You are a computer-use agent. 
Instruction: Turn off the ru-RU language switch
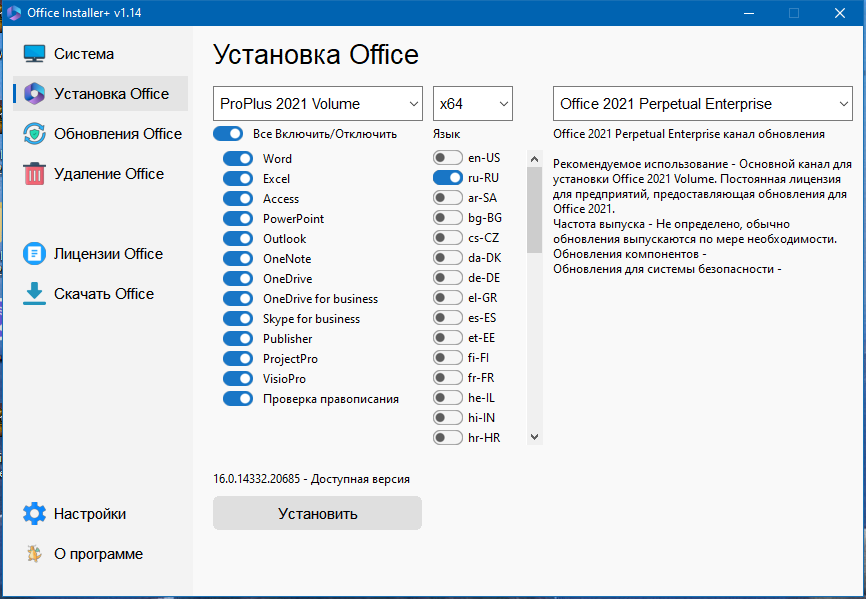(x=447, y=178)
